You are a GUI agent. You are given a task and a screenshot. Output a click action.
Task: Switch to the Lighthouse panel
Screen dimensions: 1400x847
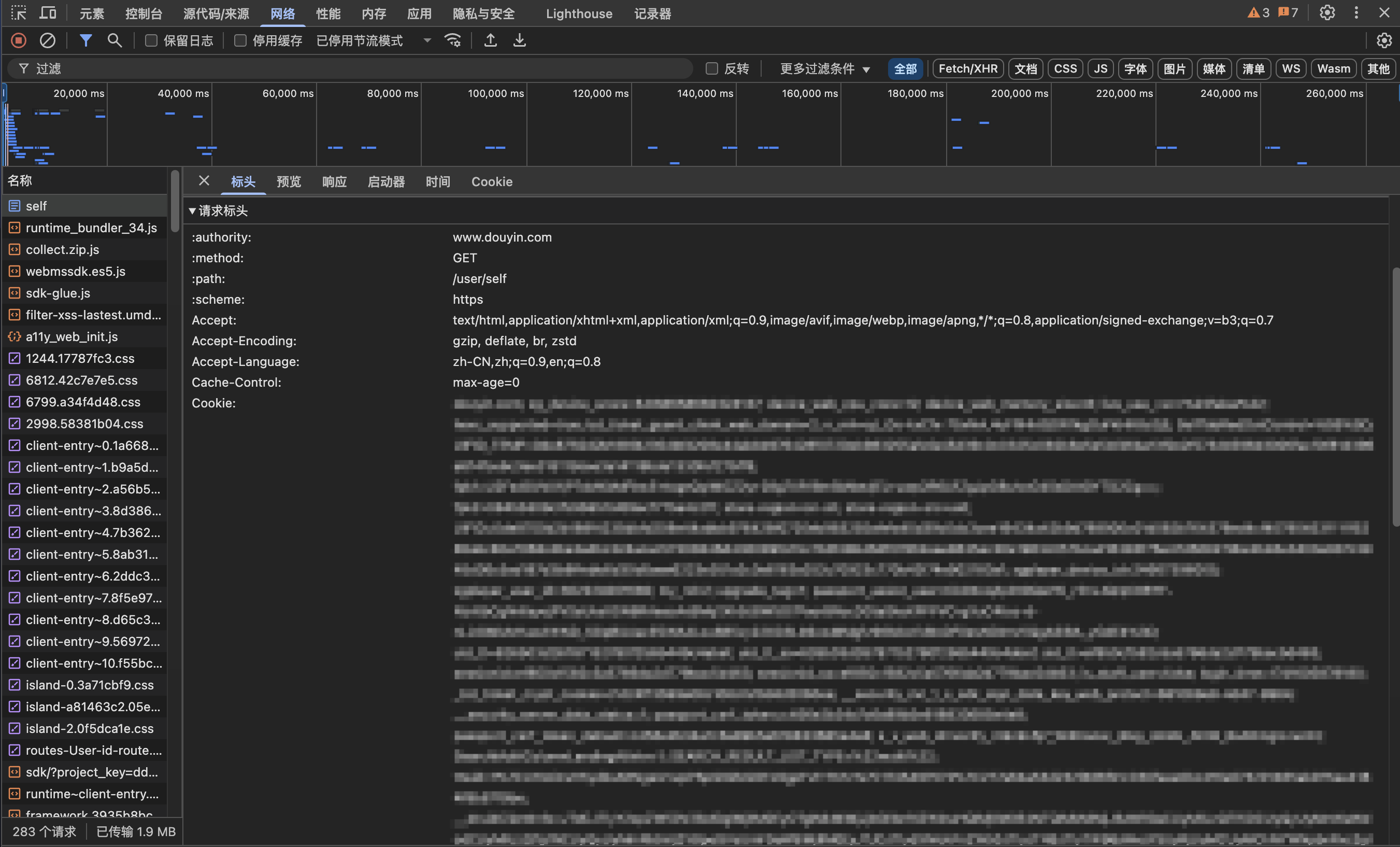tap(578, 13)
